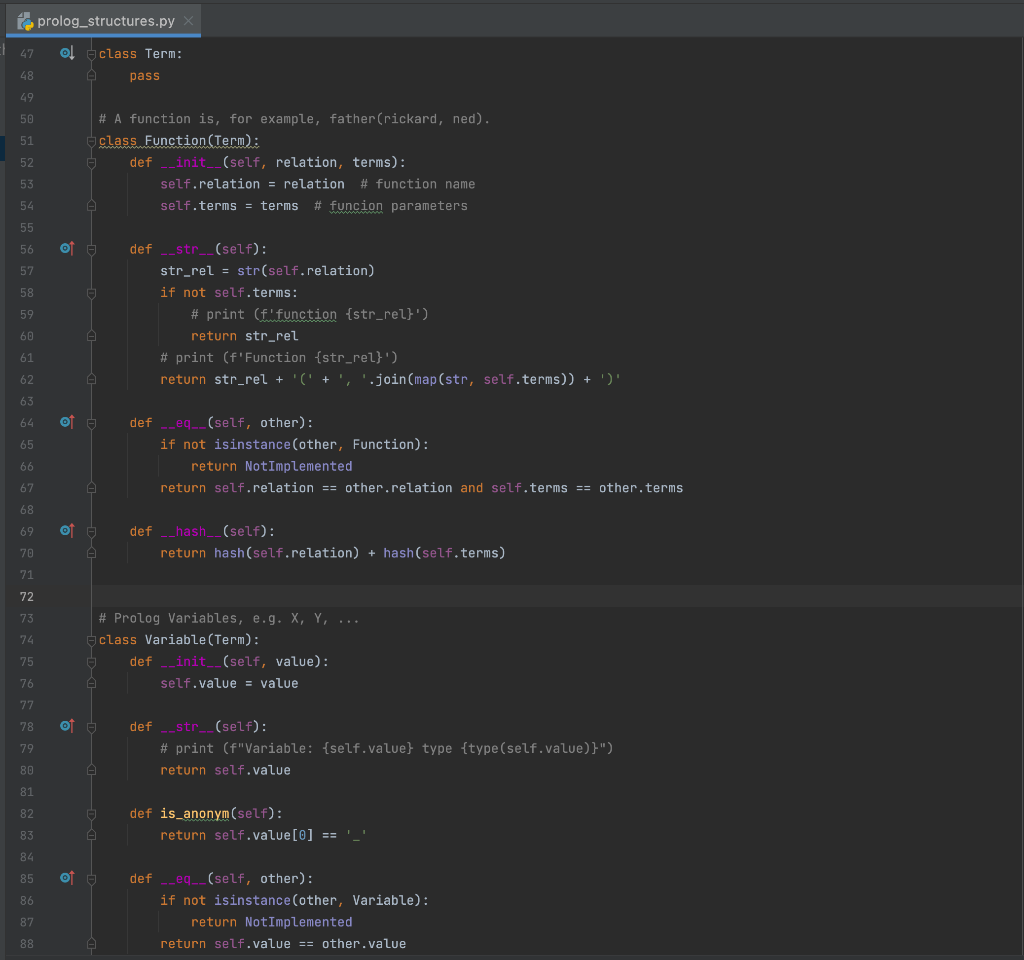Click the fold end marker on line 54

tap(91, 206)
